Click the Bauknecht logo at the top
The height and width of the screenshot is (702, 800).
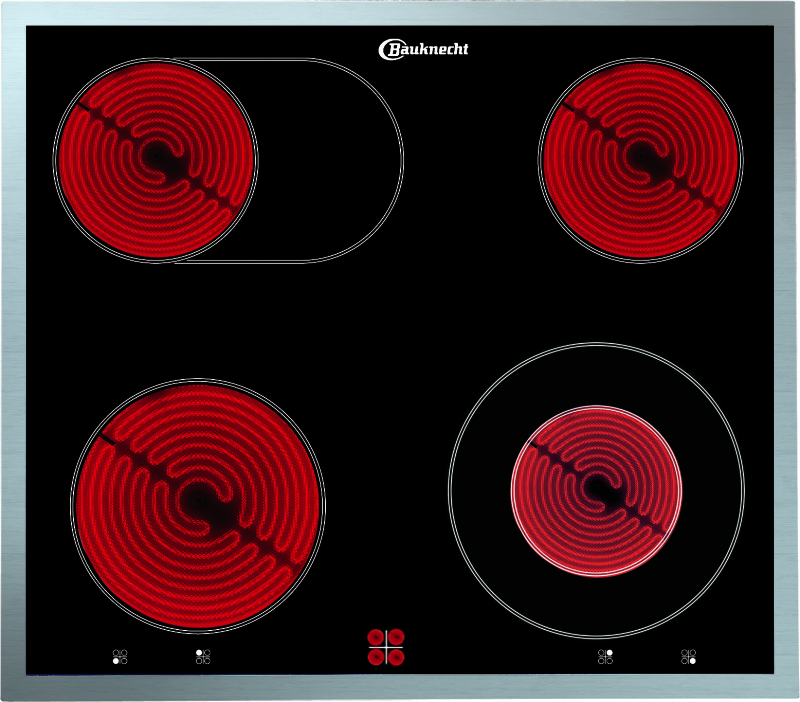423,49
